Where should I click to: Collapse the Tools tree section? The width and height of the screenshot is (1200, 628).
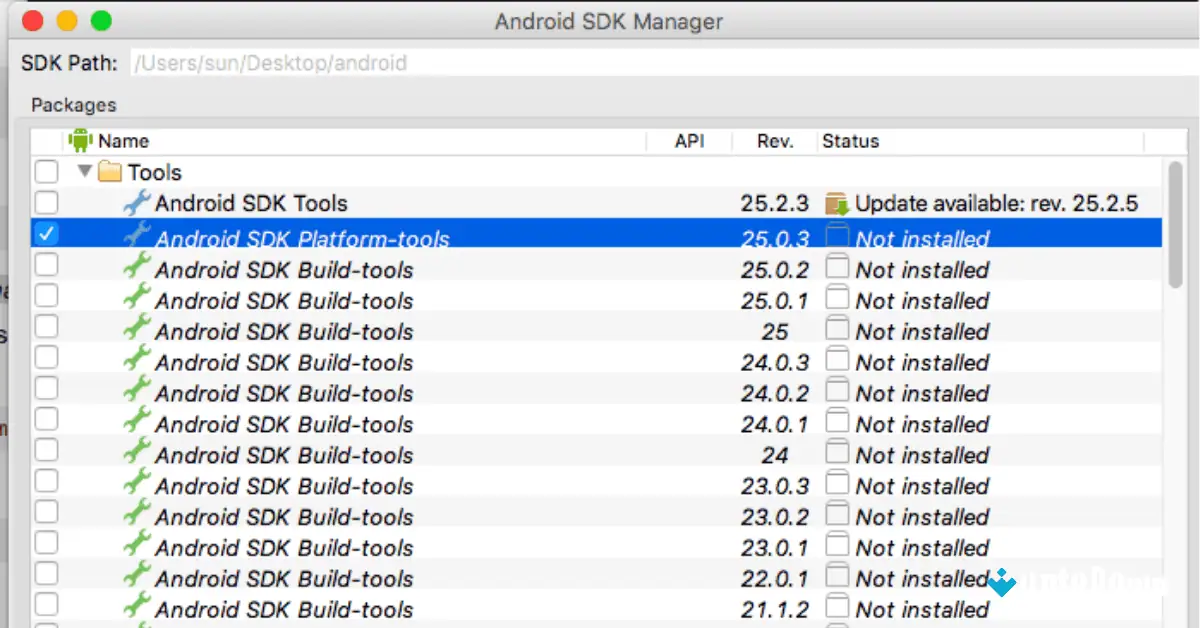tap(85, 172)
